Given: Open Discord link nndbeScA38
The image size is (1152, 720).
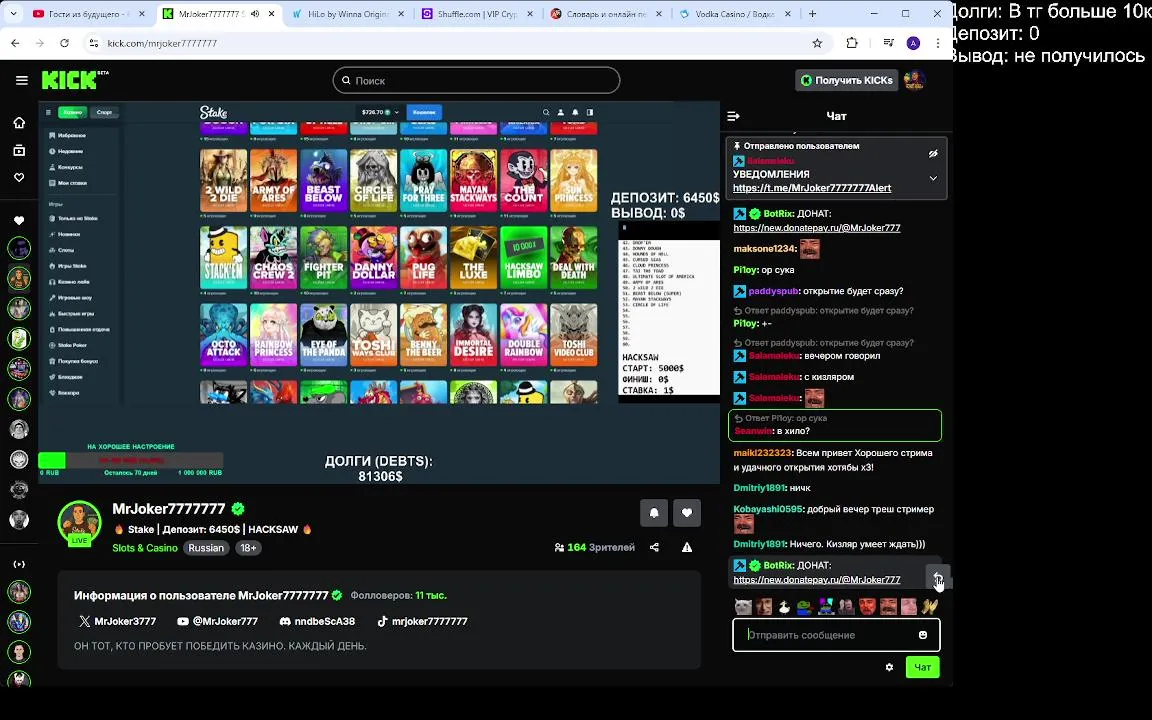Looking at the screenshot, I should coord(317,621).
